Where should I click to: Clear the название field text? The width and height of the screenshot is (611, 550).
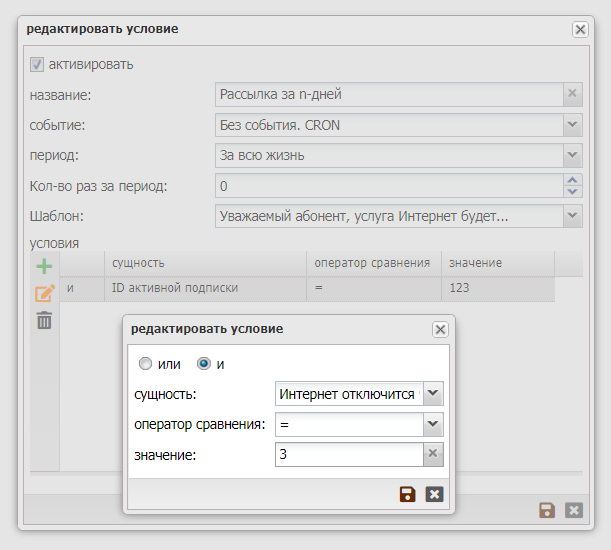[x=572, y=95]
